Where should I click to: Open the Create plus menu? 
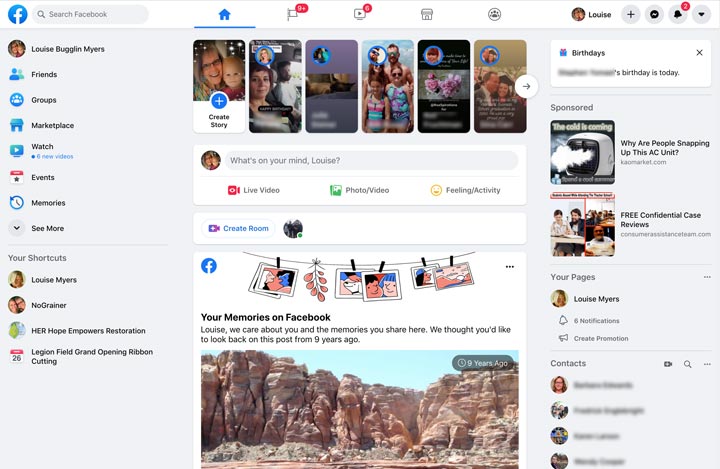tap(631, 14)
